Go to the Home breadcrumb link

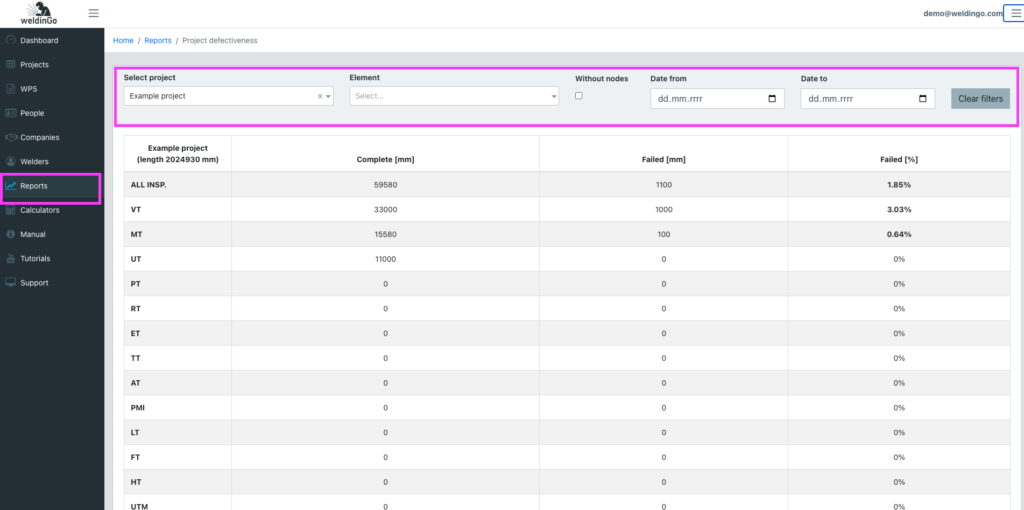123,41
